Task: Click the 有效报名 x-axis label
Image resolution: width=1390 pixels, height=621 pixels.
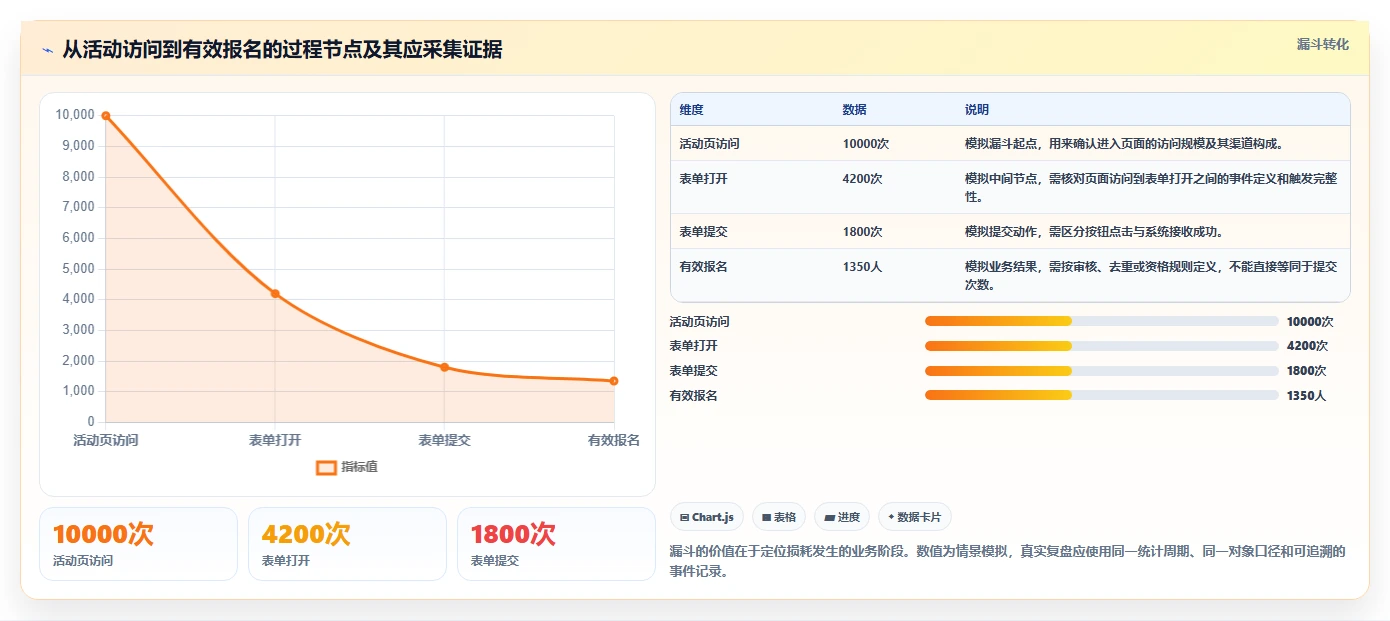Action: click(x=614, y=440)
